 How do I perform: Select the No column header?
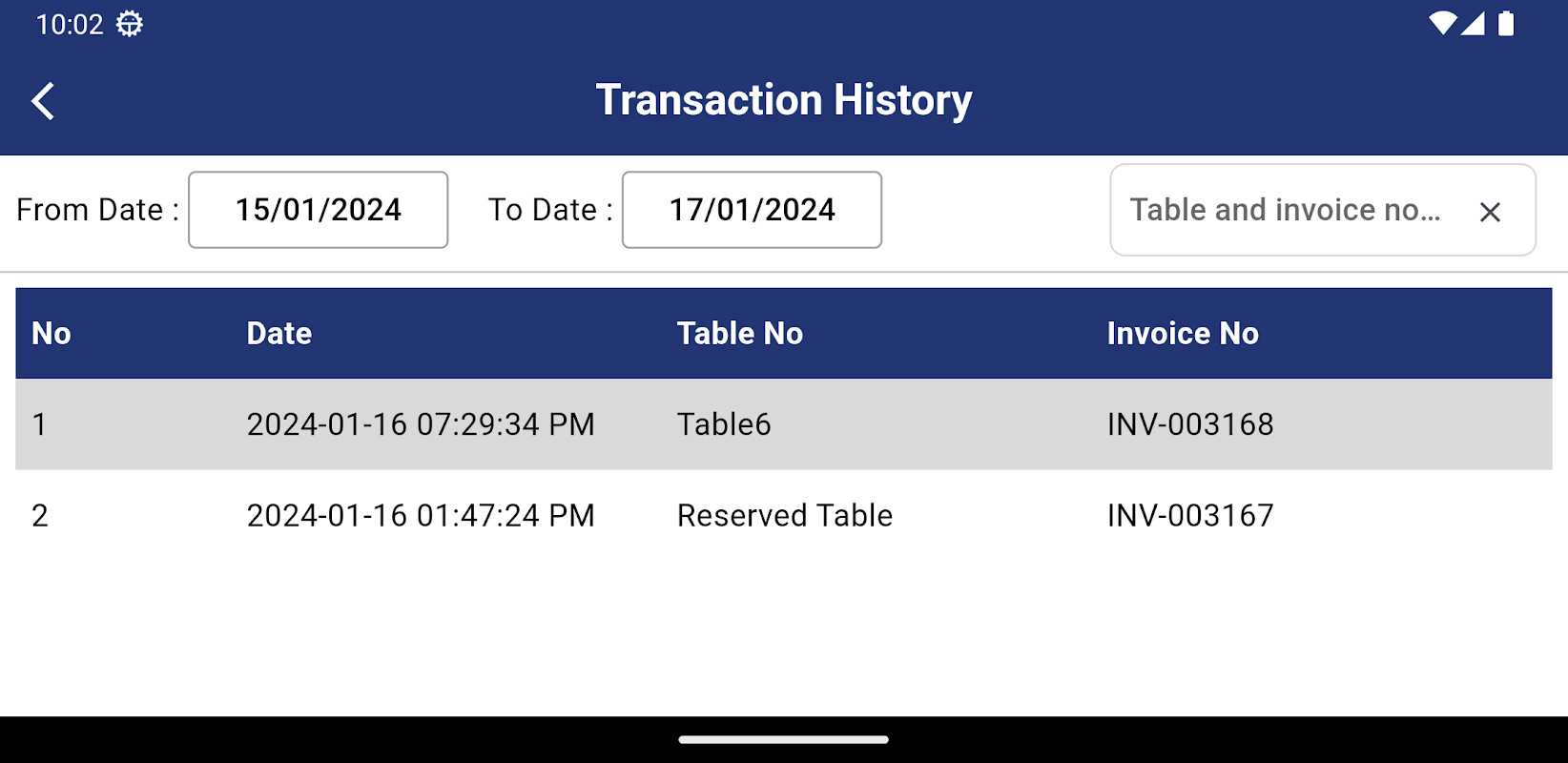[52, 334]
